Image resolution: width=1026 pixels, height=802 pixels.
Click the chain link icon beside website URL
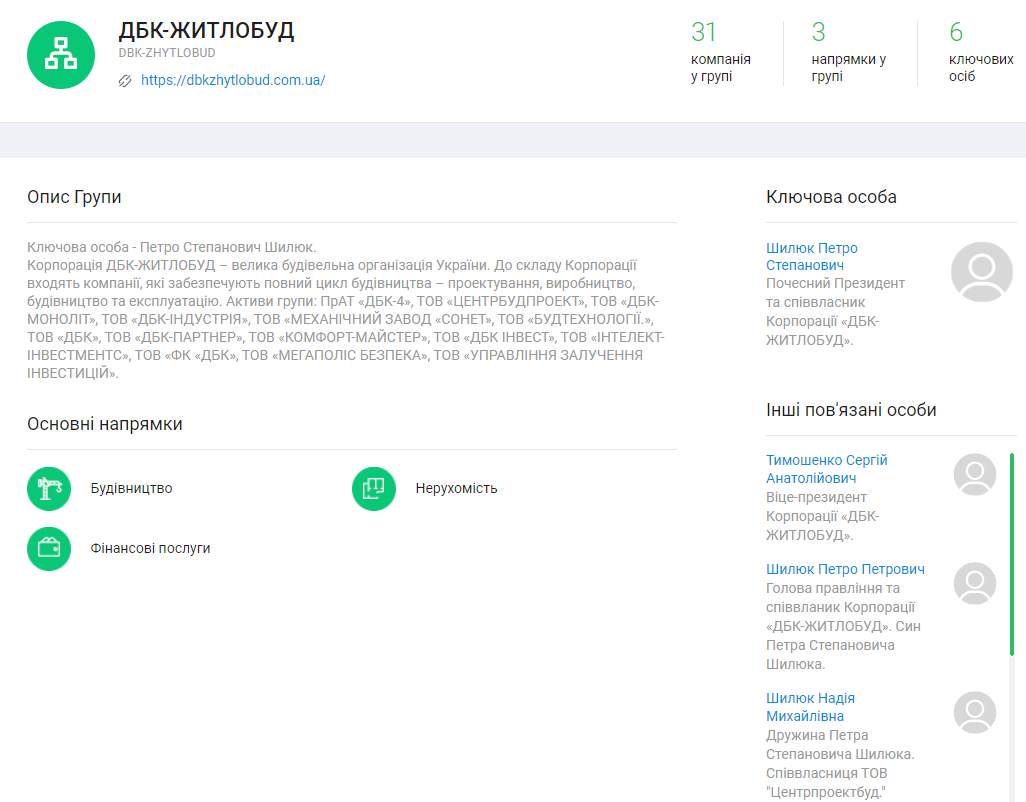click(125, 81)
